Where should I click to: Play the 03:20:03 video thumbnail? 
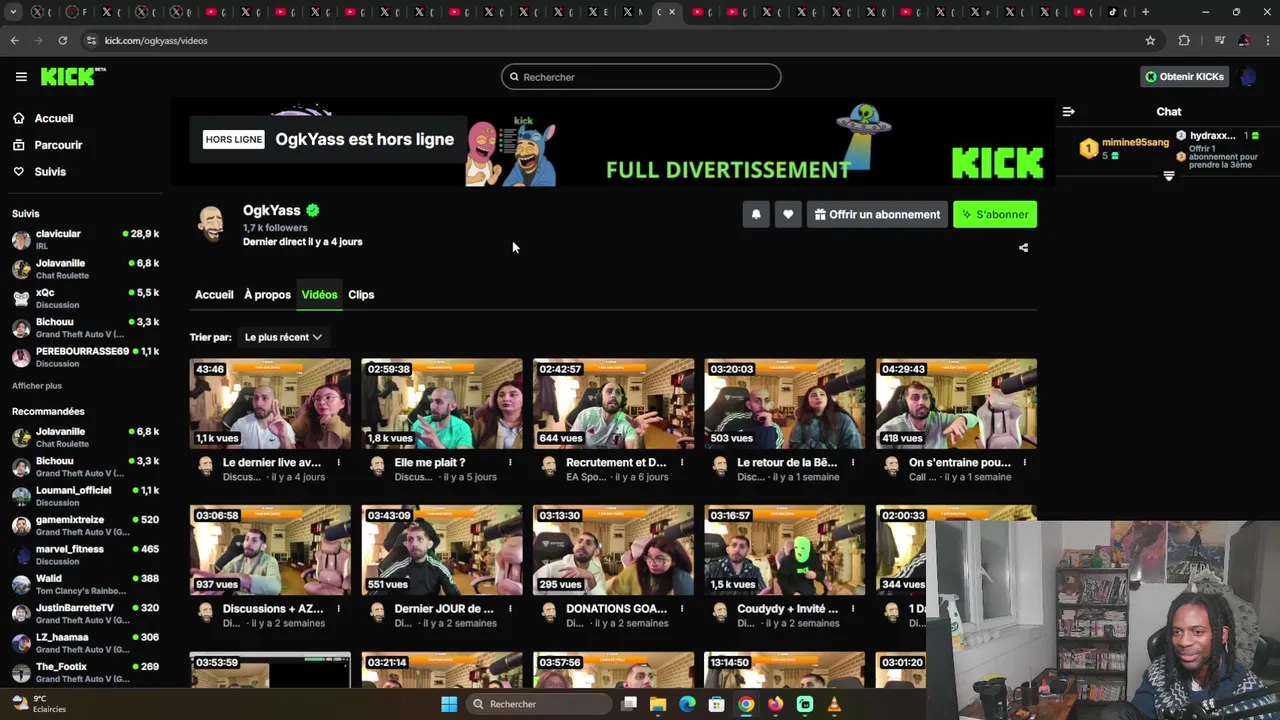[x=785, y=404]
